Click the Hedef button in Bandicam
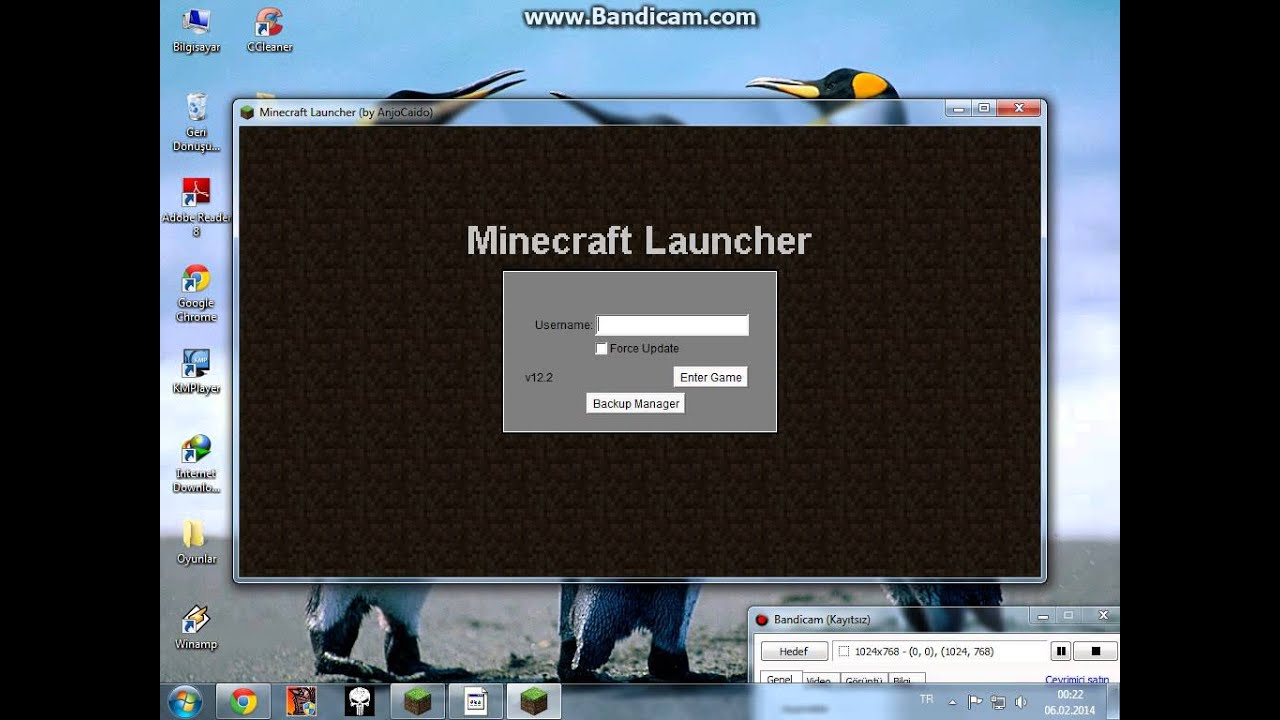This screenshot has width=1280, height=720. [794, 651]
